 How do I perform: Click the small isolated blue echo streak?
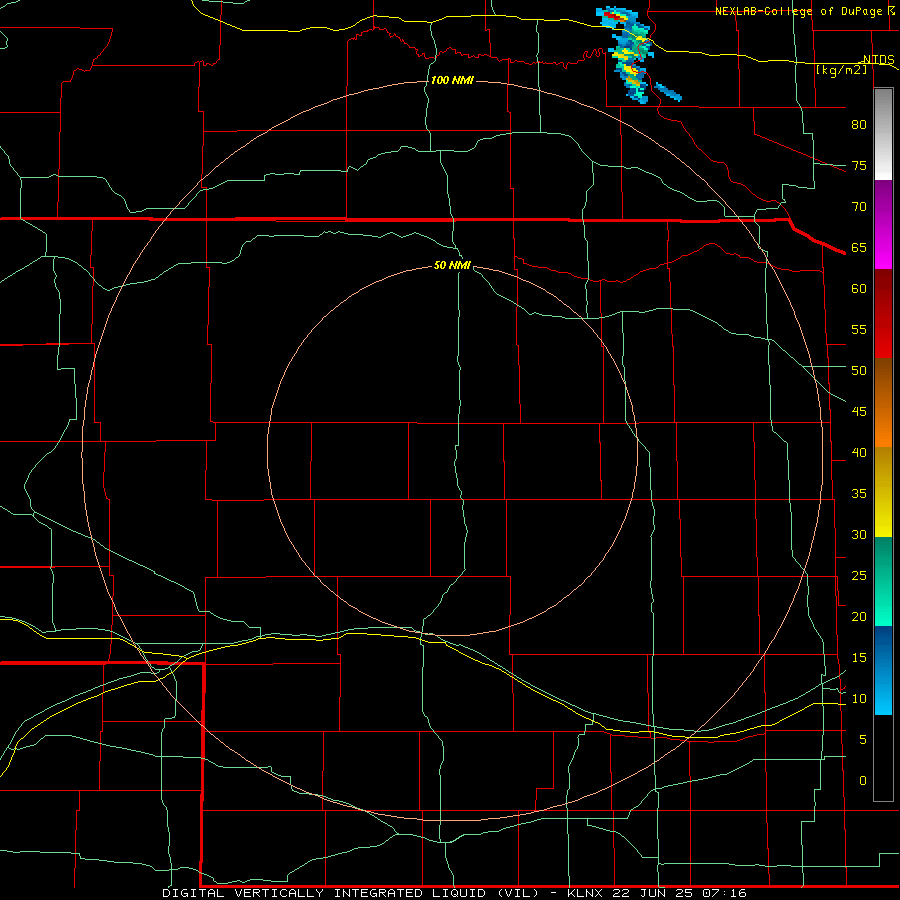point(669,92)
